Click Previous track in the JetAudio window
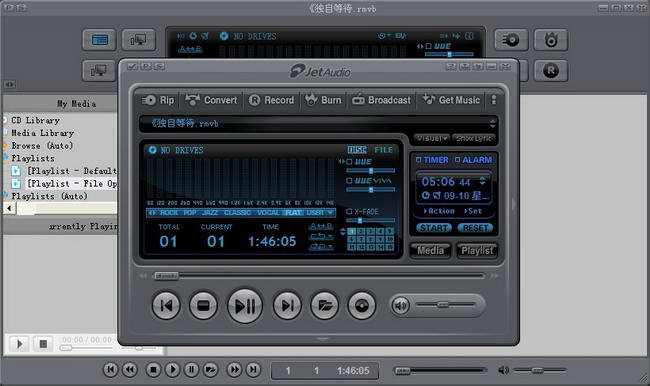The height and width of the screenshot is (386, 650). click(x=166, y=306)
